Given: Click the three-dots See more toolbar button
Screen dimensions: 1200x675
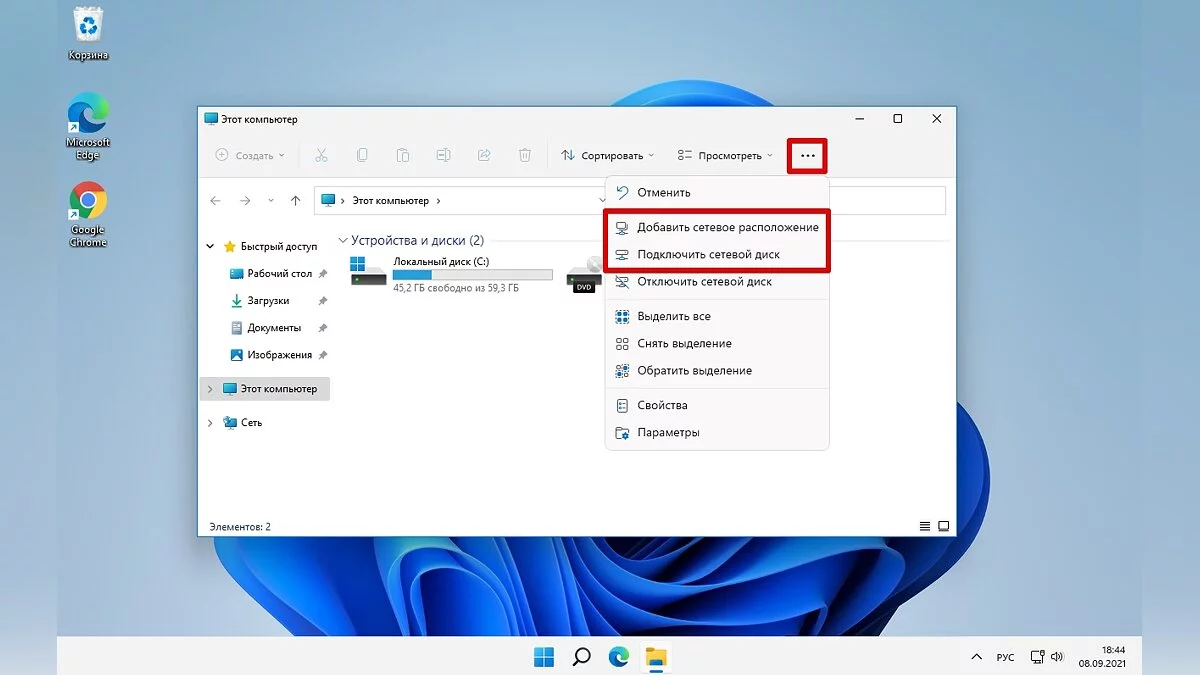Looking at the screenshot, I should coord(807,156).
